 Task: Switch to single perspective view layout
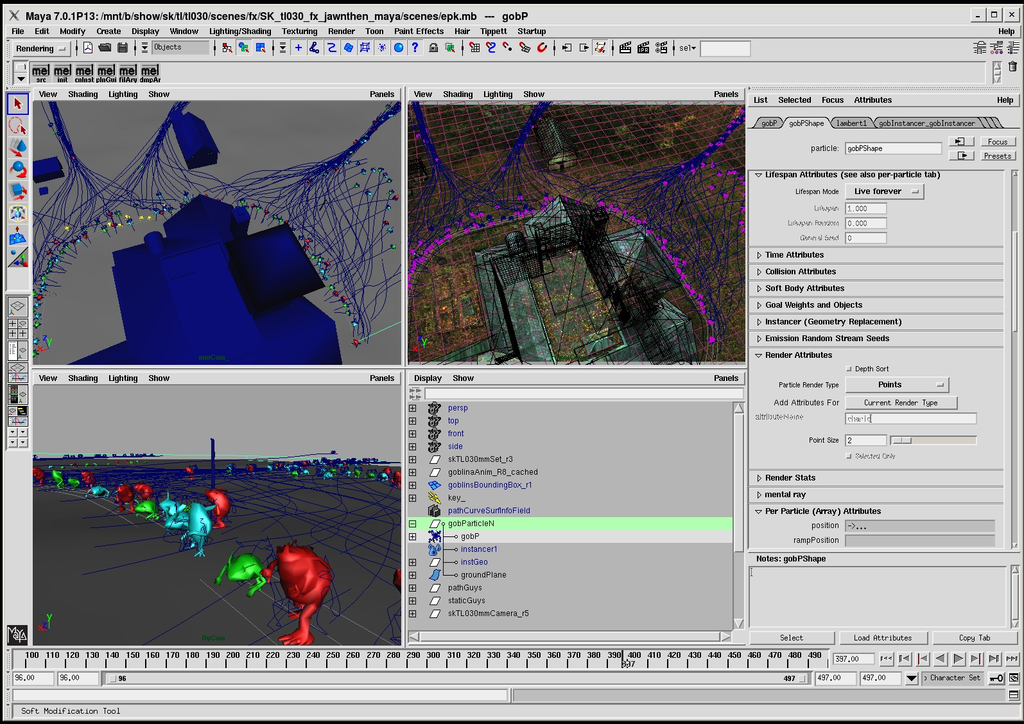[x=18, y=307]
